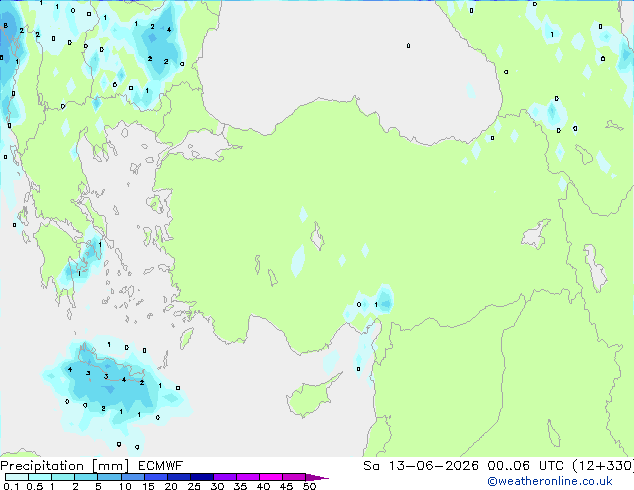Image resolution: width=634 pixels, height=490 pixels.
Task: Select the 40–45 mm magenta legend swatch
Action: tap(271, 477)
